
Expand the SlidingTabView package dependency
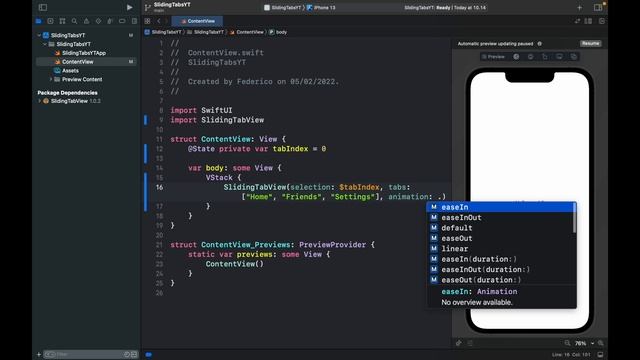tap(40, 101)
